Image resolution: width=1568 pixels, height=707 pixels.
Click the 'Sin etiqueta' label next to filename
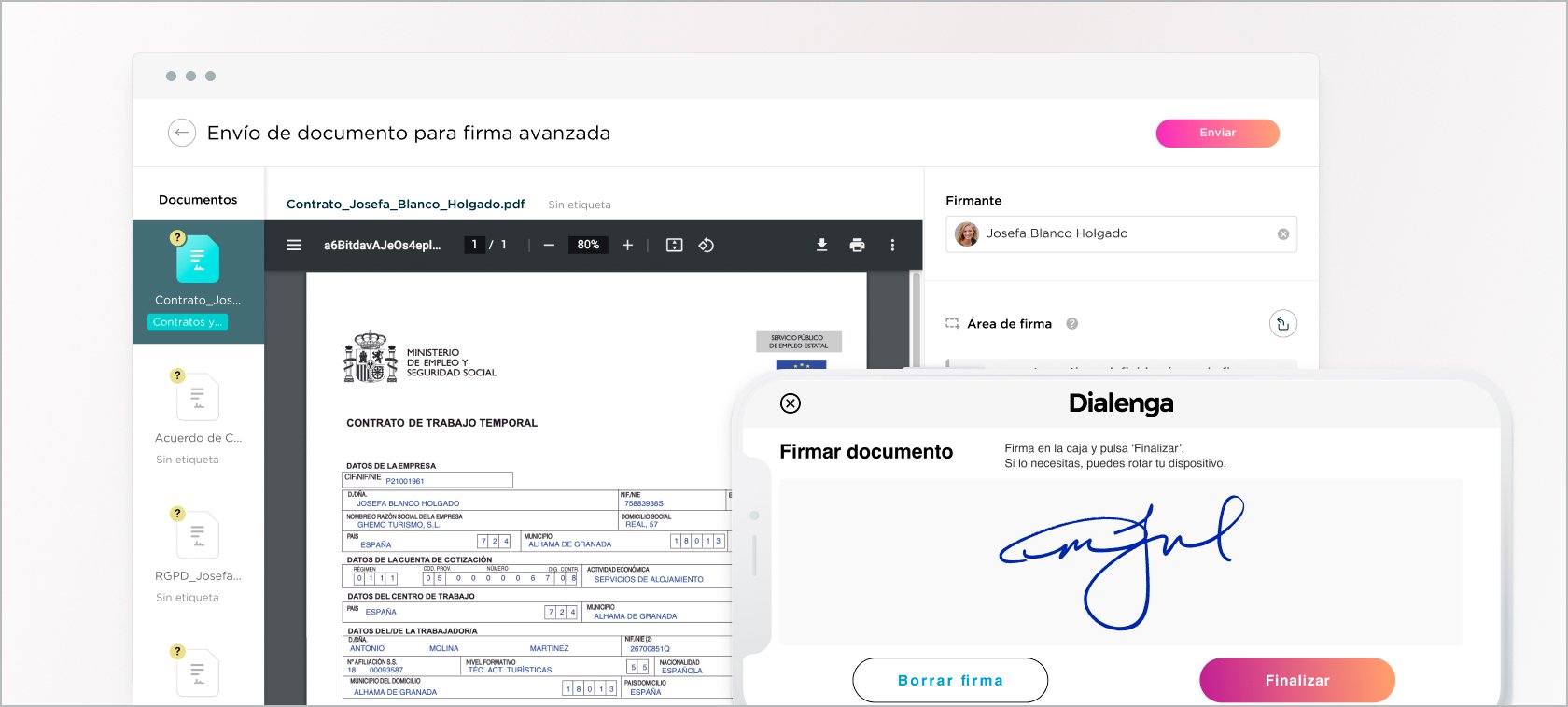tap(580, 205)
